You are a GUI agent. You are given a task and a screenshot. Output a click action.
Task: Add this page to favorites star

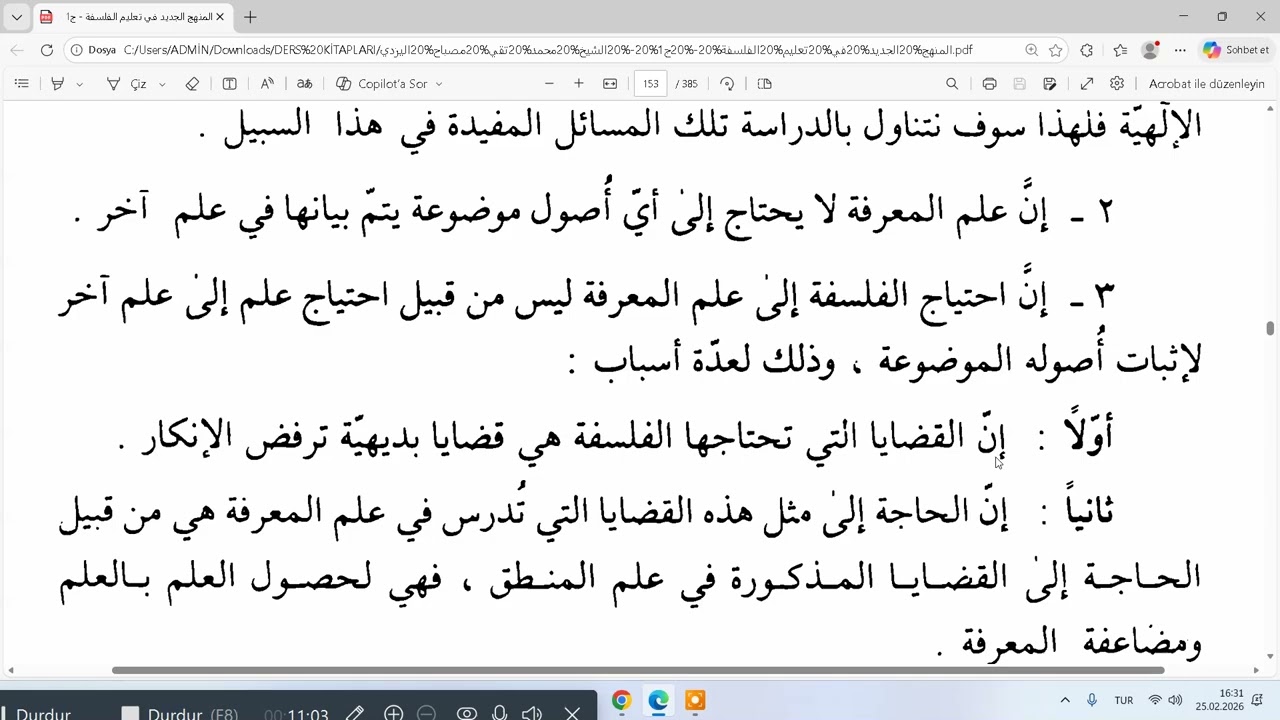click(x=1057, y=50)
